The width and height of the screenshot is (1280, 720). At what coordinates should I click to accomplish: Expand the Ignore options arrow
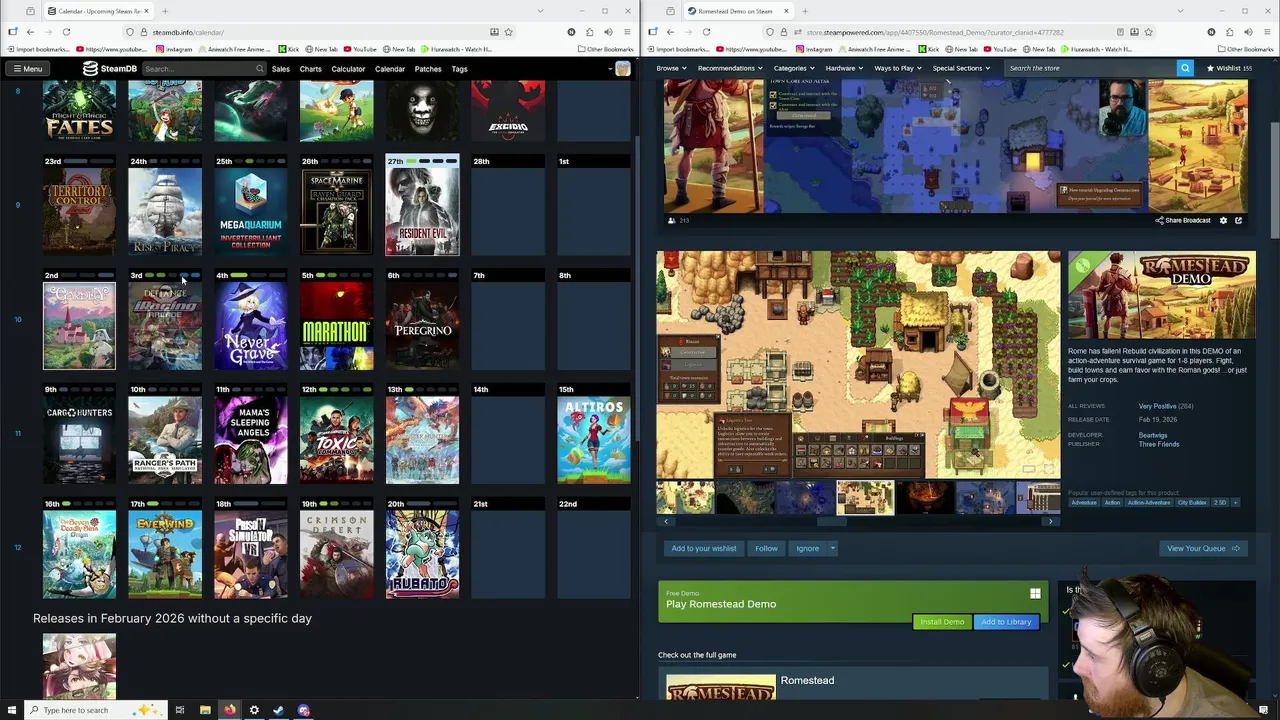pos(833,548)
